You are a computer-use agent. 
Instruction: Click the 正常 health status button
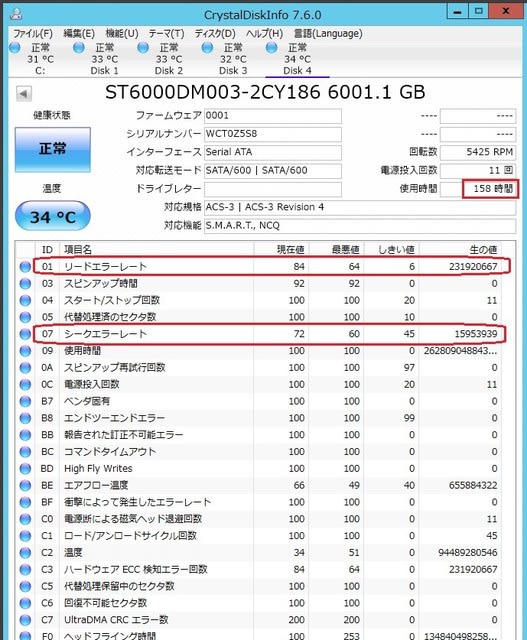pos(53,149)
